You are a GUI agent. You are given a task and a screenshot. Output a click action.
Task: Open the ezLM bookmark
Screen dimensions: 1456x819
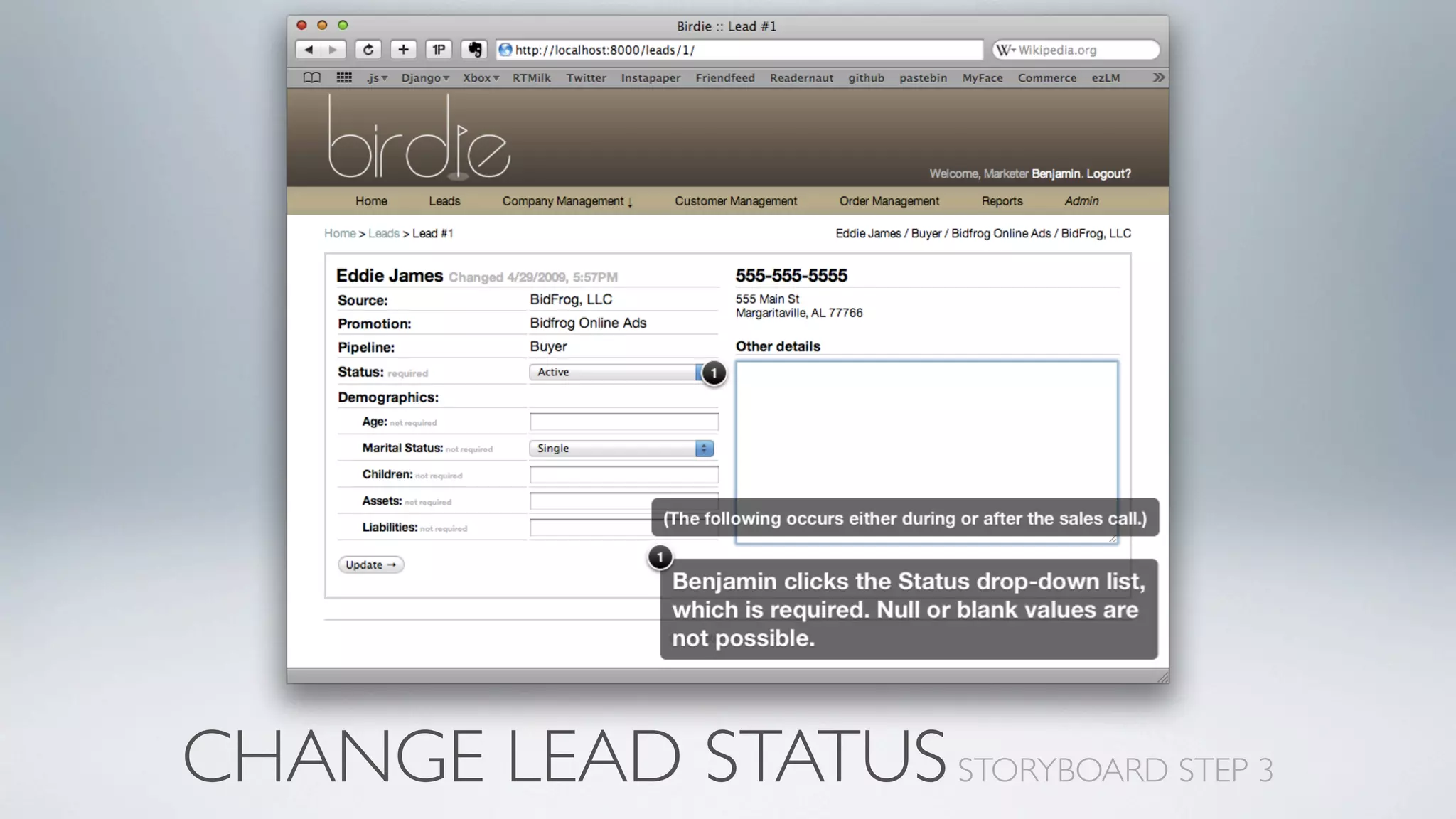[1106, 78]
